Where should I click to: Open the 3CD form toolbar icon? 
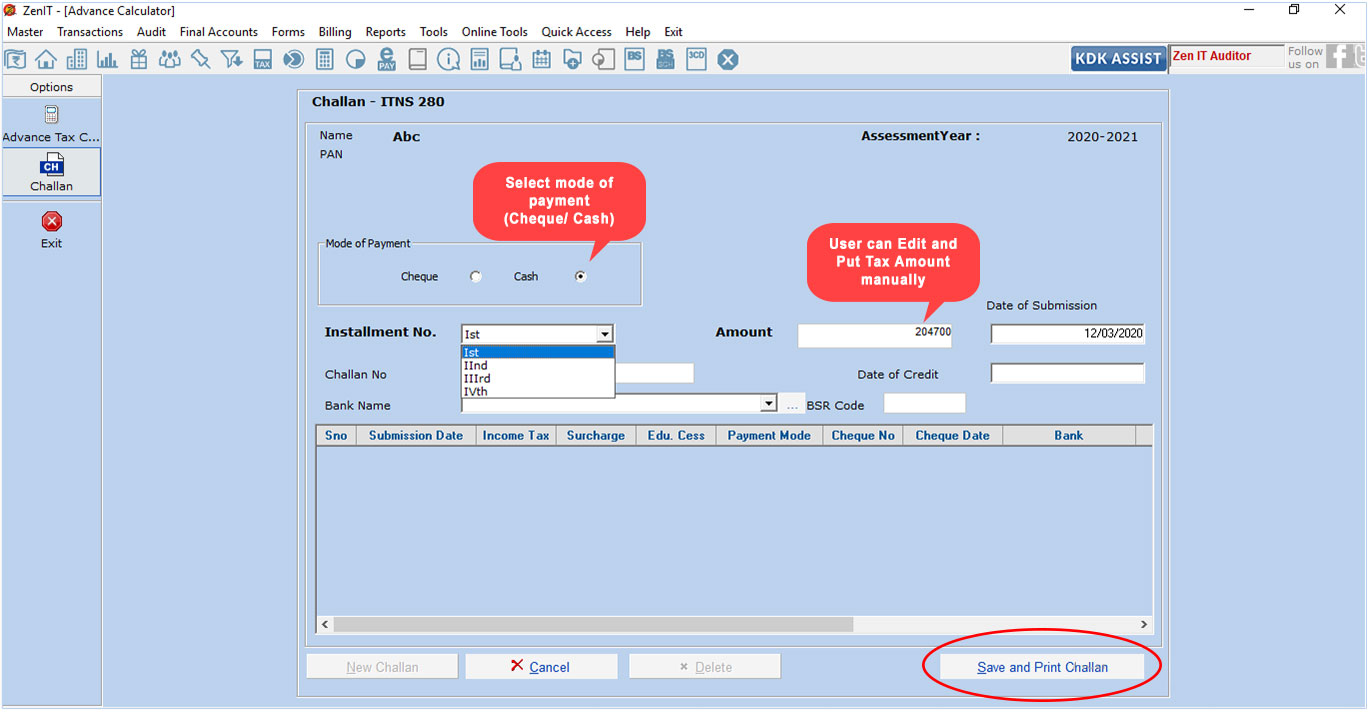coord(696,59)
